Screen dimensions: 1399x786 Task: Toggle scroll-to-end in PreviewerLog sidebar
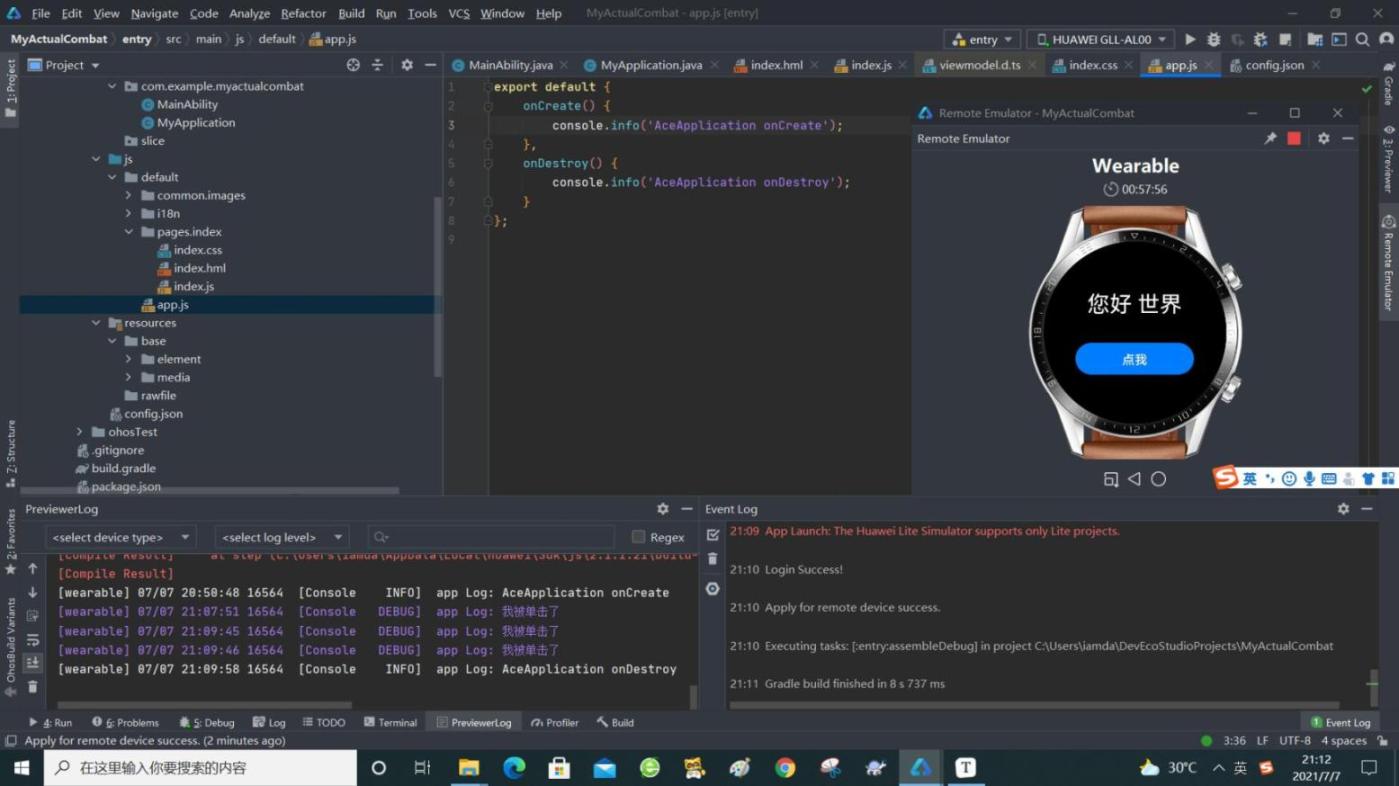[32, 663]
